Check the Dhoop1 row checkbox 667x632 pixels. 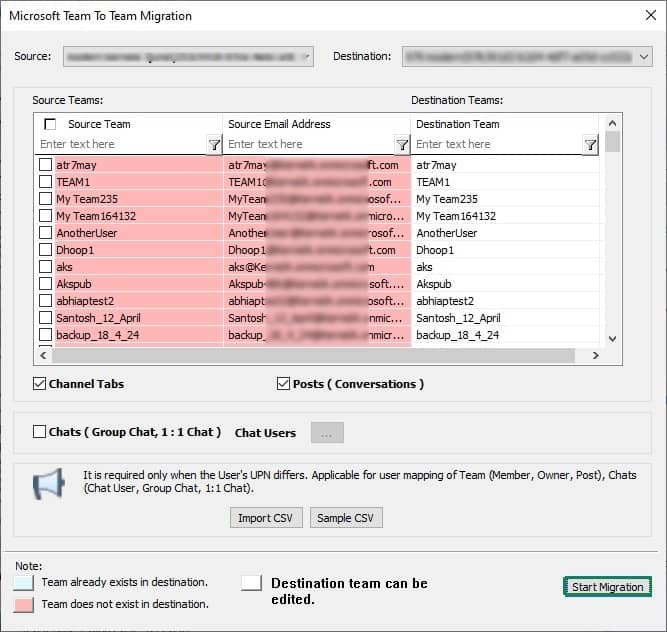click(x=46, y=250)
